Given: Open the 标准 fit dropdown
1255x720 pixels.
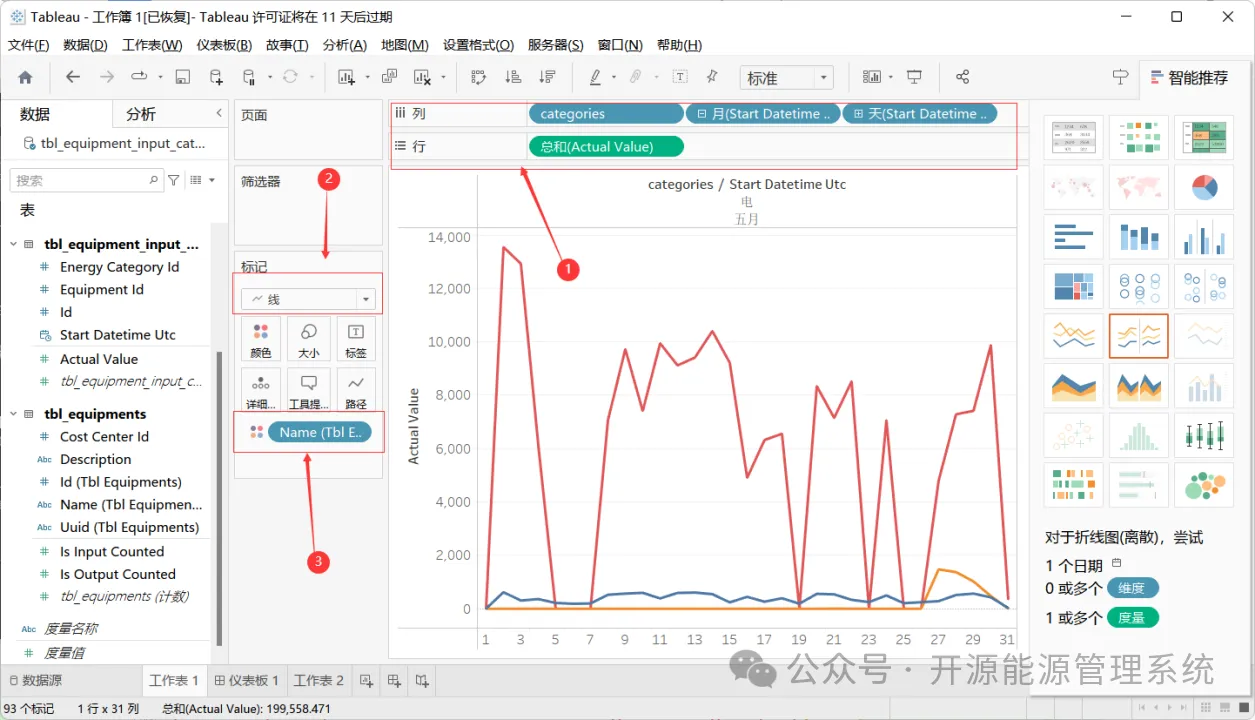Looking at the screenshot, I should pyautogui.click(x=787, y=78).
